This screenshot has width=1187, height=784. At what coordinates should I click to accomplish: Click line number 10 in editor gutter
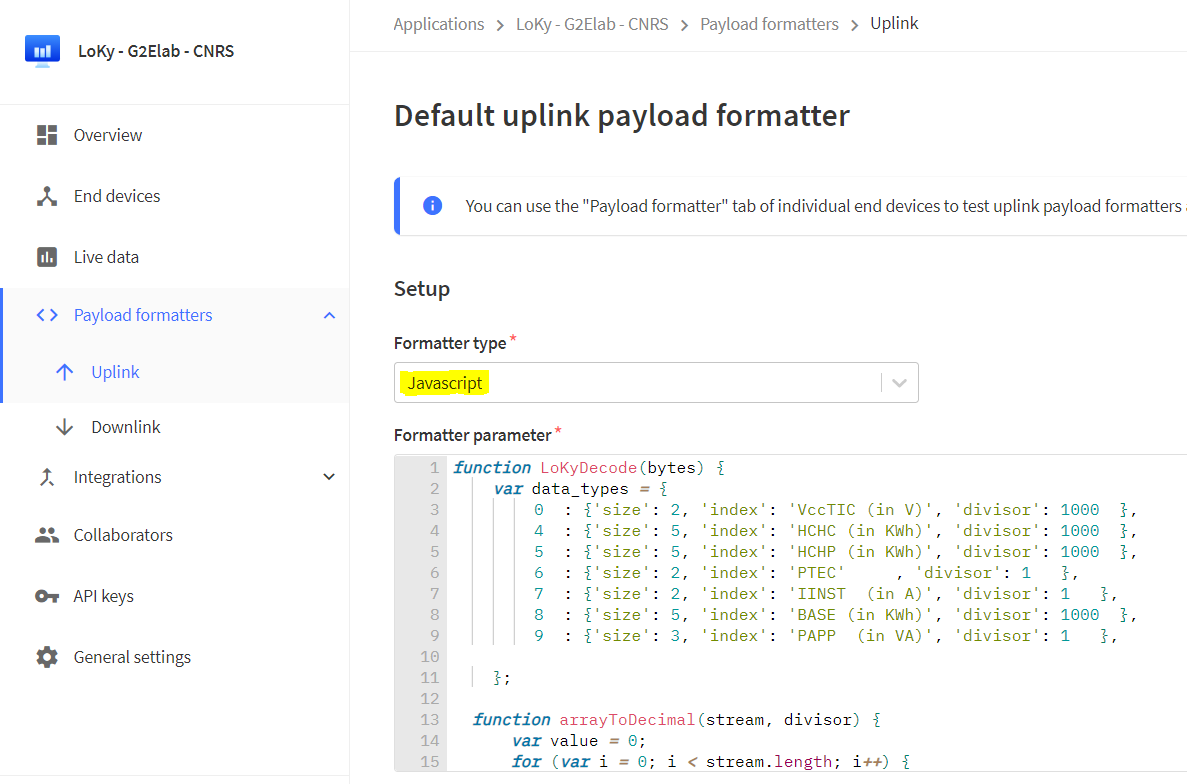tap(429, 657)
